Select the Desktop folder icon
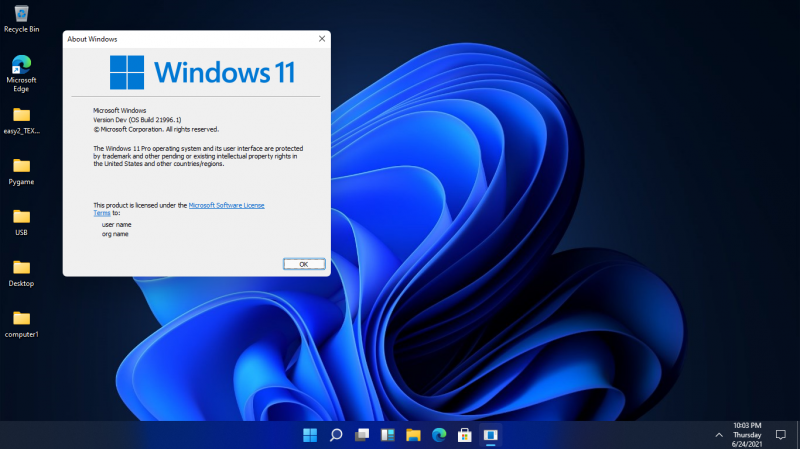The image size is (800, 449). pos(21,268)
